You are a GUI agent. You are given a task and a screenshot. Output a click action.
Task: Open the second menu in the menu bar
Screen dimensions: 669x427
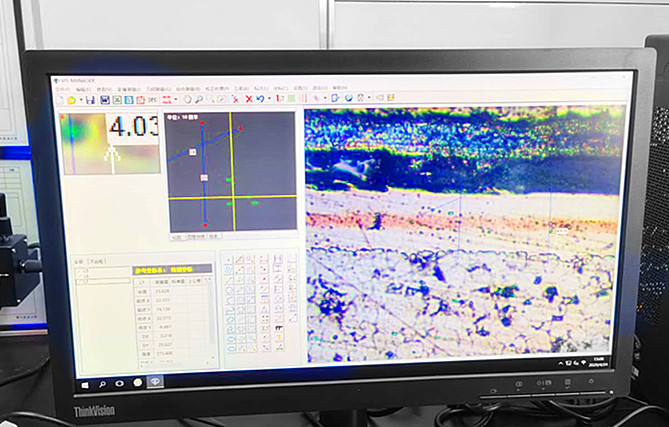click(82, 88)
